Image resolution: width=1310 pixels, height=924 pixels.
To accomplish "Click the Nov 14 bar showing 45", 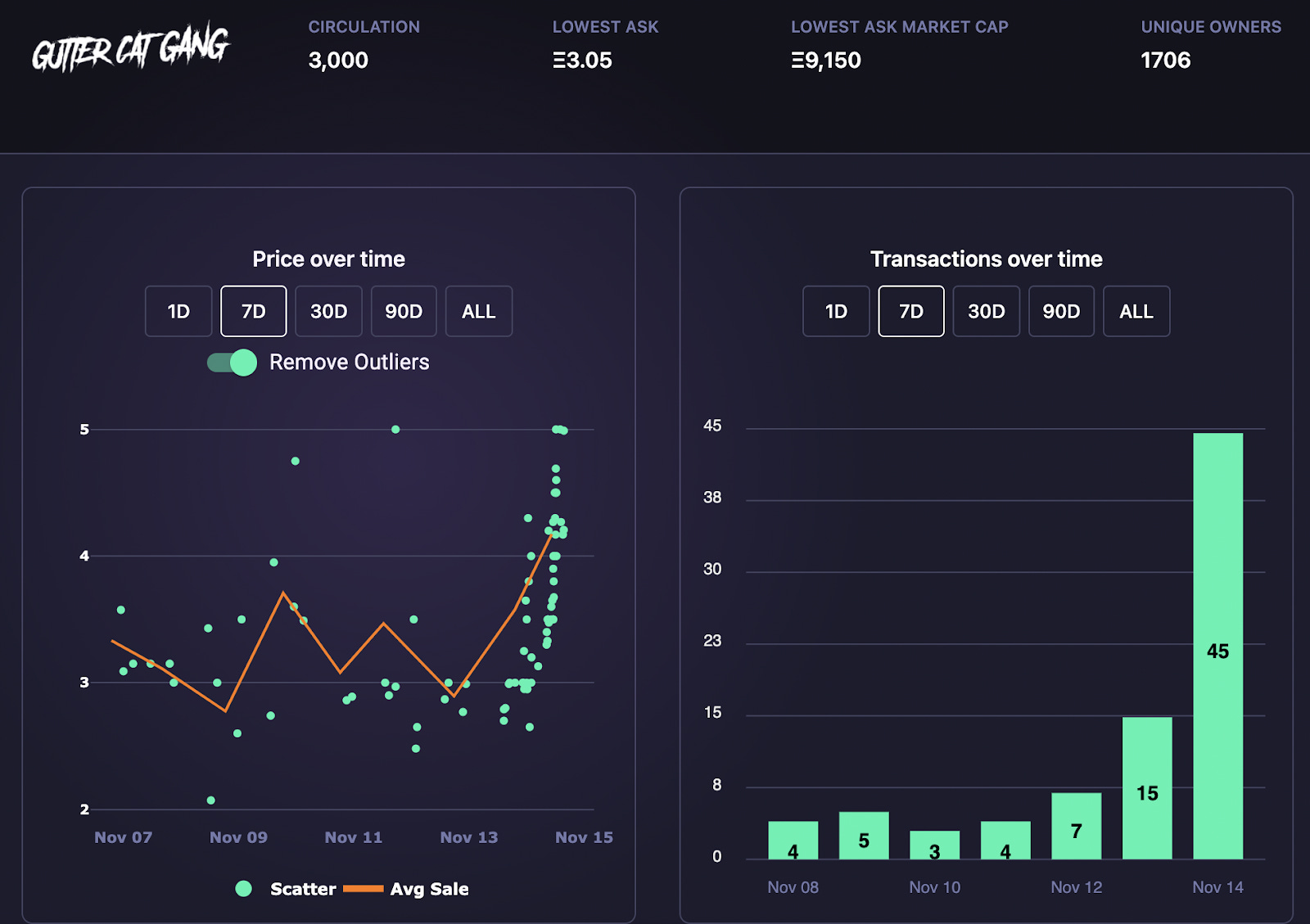I will 1217,646.
